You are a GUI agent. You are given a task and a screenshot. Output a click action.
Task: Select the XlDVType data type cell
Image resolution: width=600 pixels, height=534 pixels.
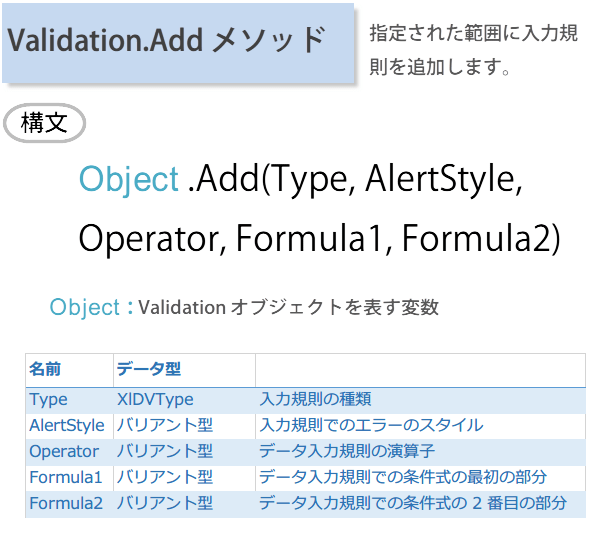155,399
